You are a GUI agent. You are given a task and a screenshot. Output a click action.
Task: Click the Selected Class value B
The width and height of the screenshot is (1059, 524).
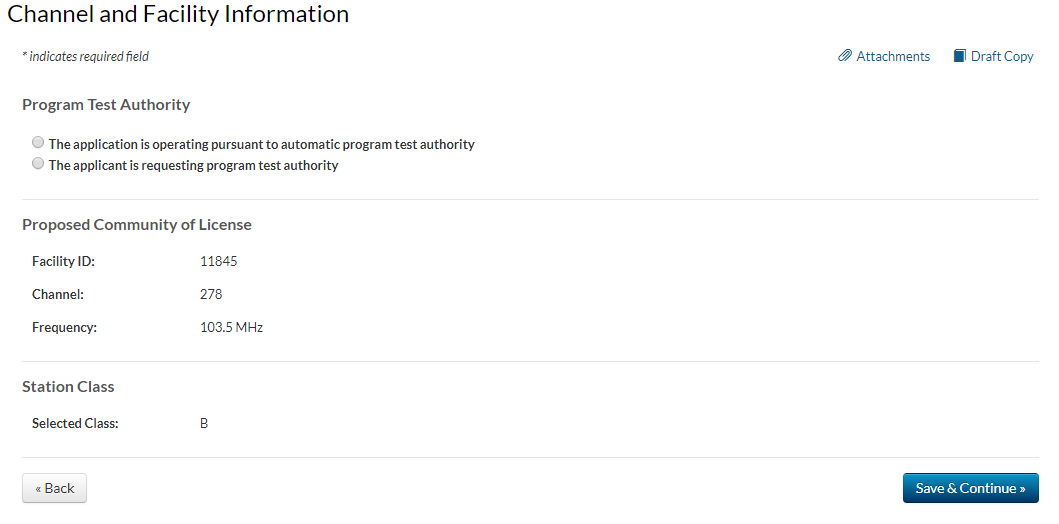click(204, 423)
